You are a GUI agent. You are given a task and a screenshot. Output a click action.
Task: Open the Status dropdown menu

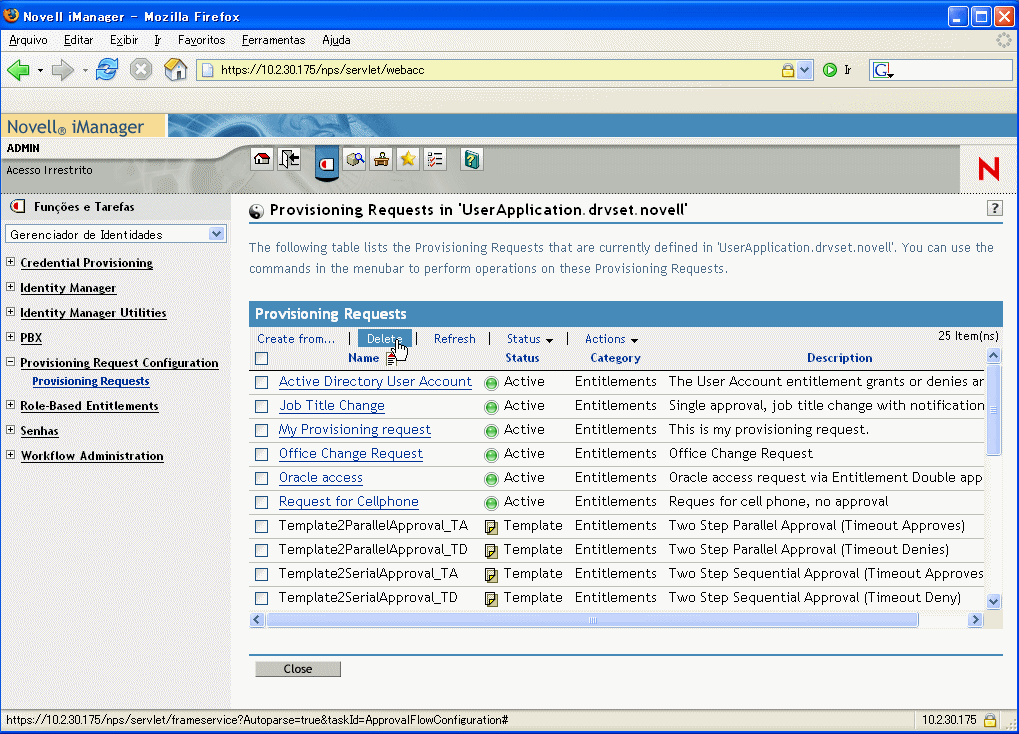tap(530, 339)
